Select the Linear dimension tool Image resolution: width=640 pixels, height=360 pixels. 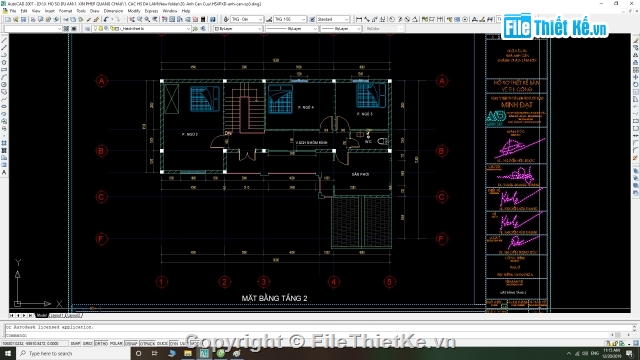coord(359,19)
